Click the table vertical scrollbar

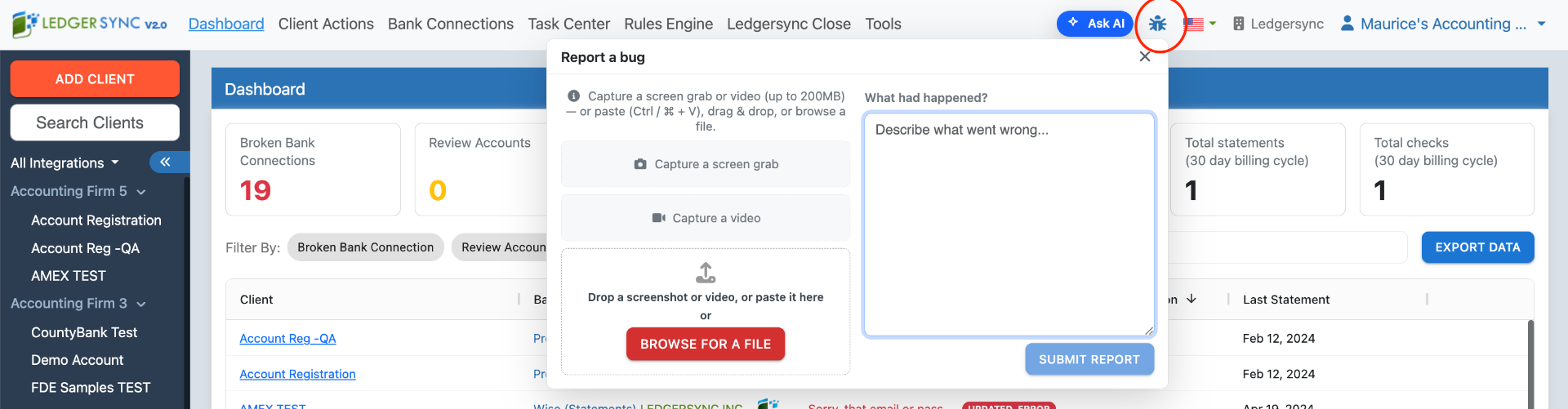[x=1530, y=363]
